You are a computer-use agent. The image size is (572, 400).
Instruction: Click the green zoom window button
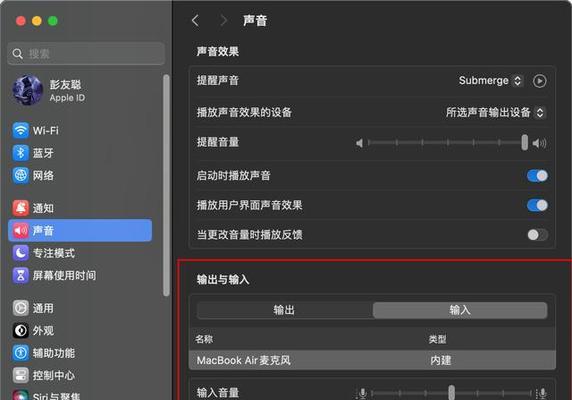coord(53,21)
